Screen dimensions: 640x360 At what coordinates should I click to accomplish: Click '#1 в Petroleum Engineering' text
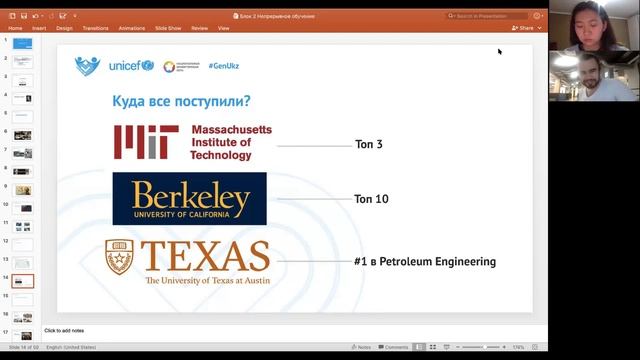(x=425, y=261)
